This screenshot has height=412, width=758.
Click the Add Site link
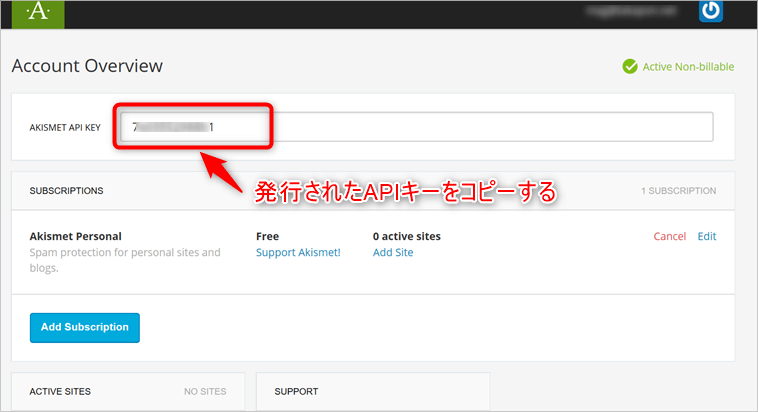[393, 252]
